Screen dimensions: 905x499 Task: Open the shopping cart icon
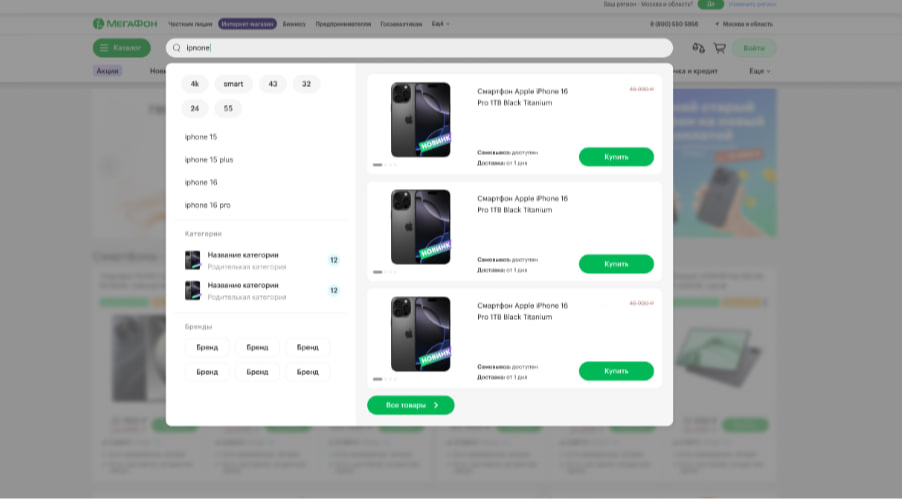(x=719, y=48)
